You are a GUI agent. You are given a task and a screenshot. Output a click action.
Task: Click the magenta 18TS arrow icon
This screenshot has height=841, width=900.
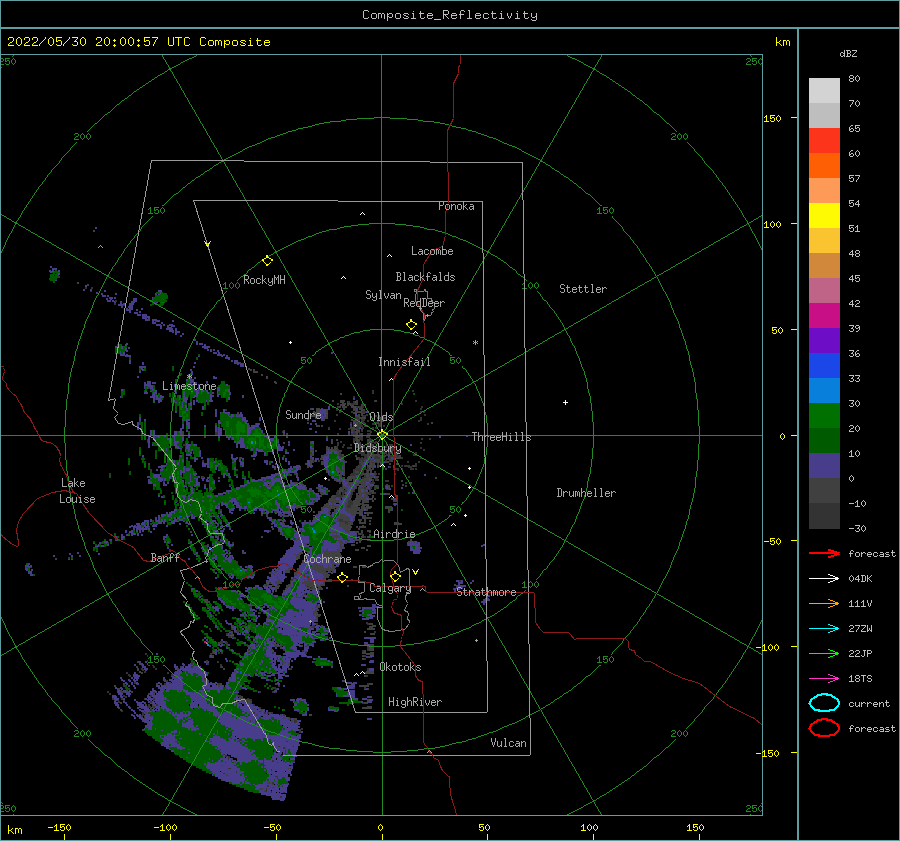pyautogui.click(x=824, y=679)
